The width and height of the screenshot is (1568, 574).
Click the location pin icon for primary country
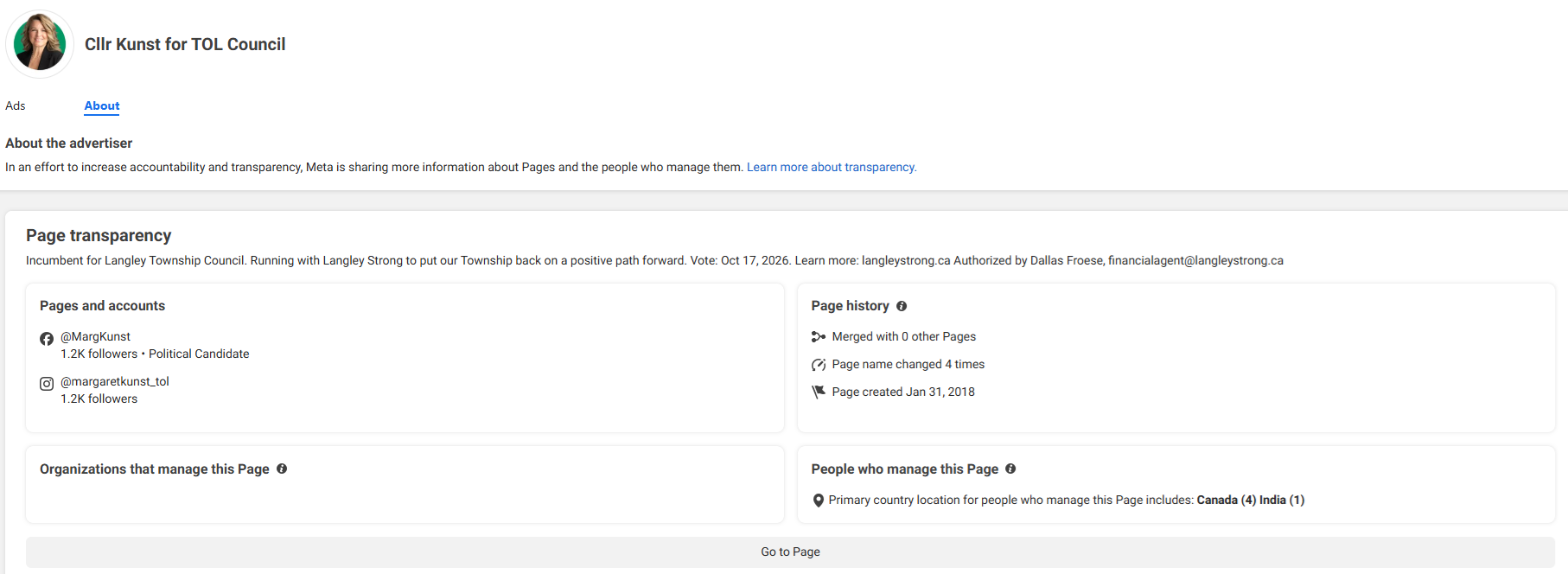tap(819, 501)
